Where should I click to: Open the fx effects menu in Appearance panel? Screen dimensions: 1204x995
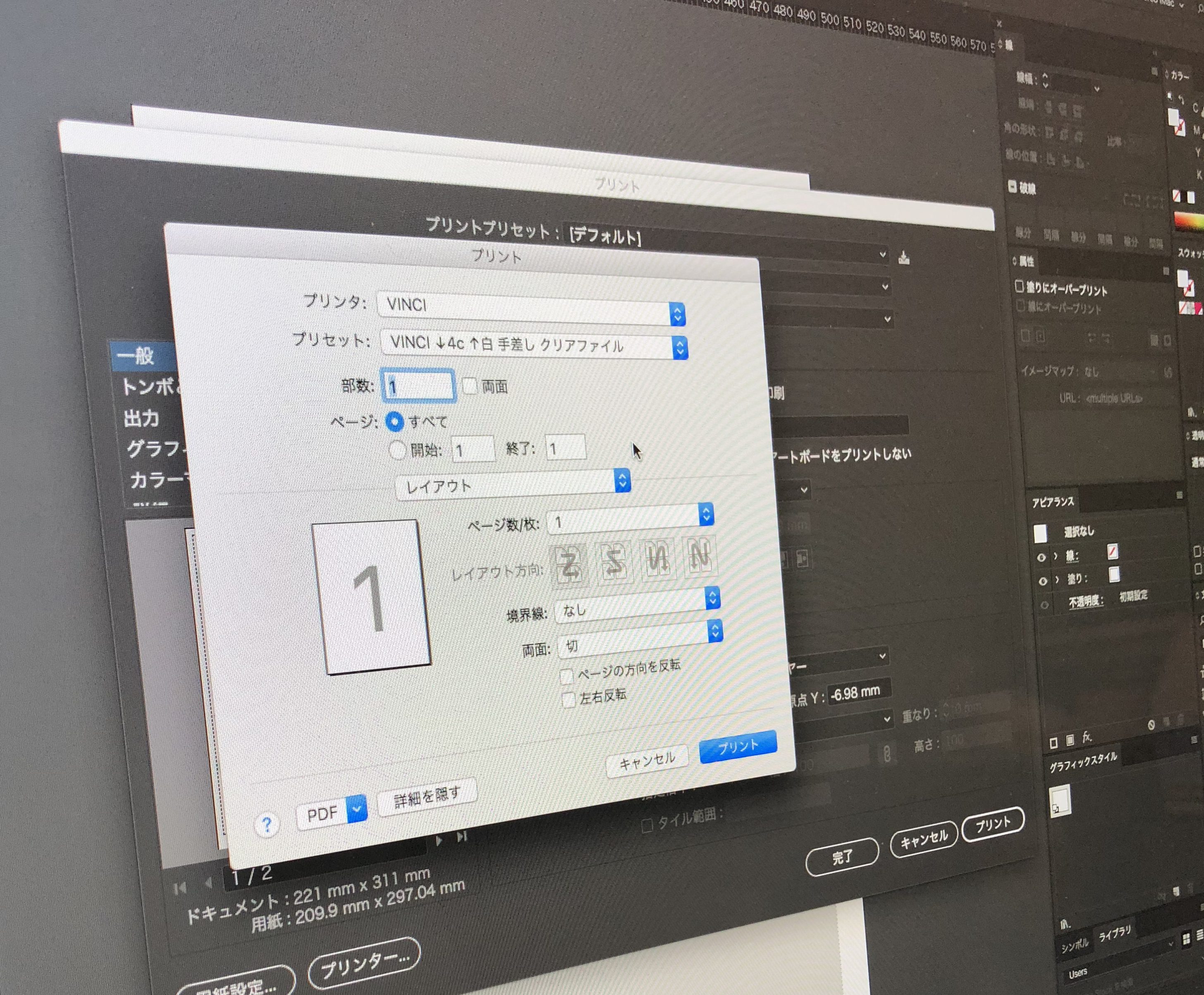tap(1087, 737)
